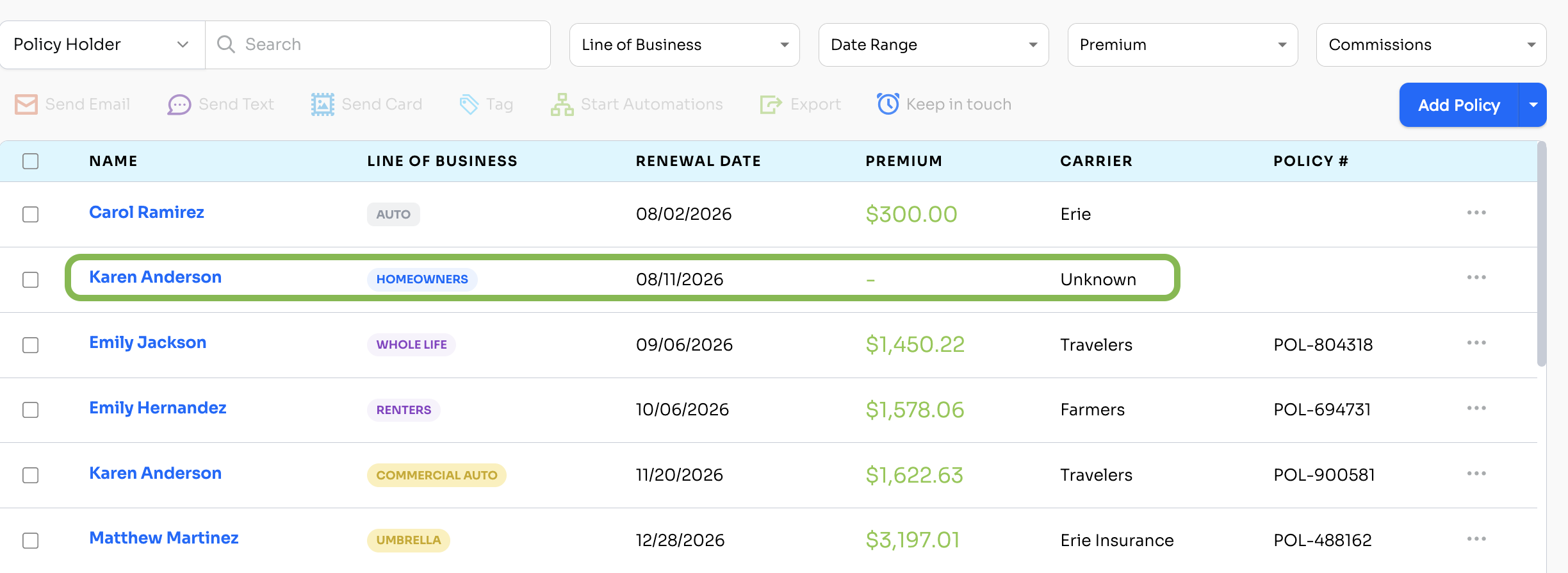Click the Send Card stamp icon
The width and height of the screenshot is (1568, 573).
click(323, 104)
